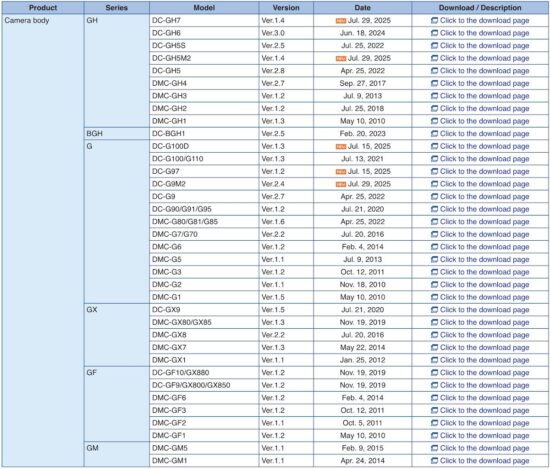The image size is (550, 470).
Task: Go to download page for DMC-G2
Action: [484, 285]
